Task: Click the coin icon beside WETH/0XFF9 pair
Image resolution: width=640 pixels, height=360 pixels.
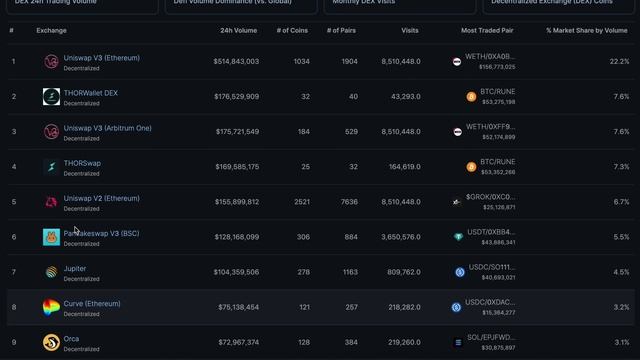Action: (458, 132)
